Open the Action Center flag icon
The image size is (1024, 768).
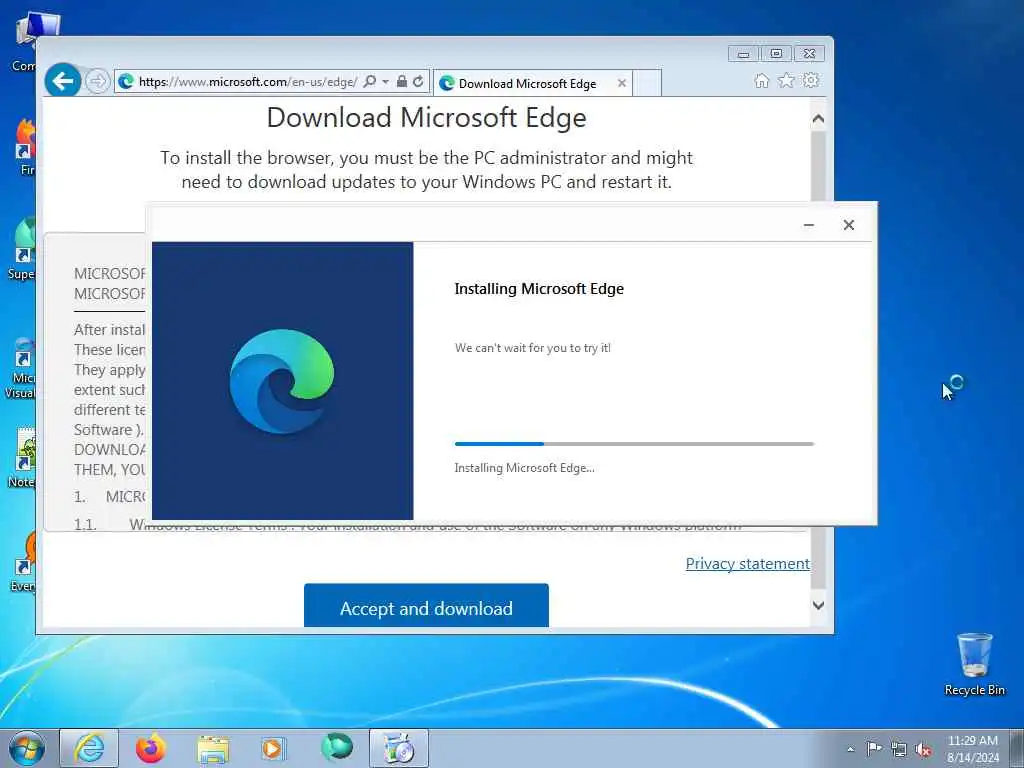click(x=873, y=748)
